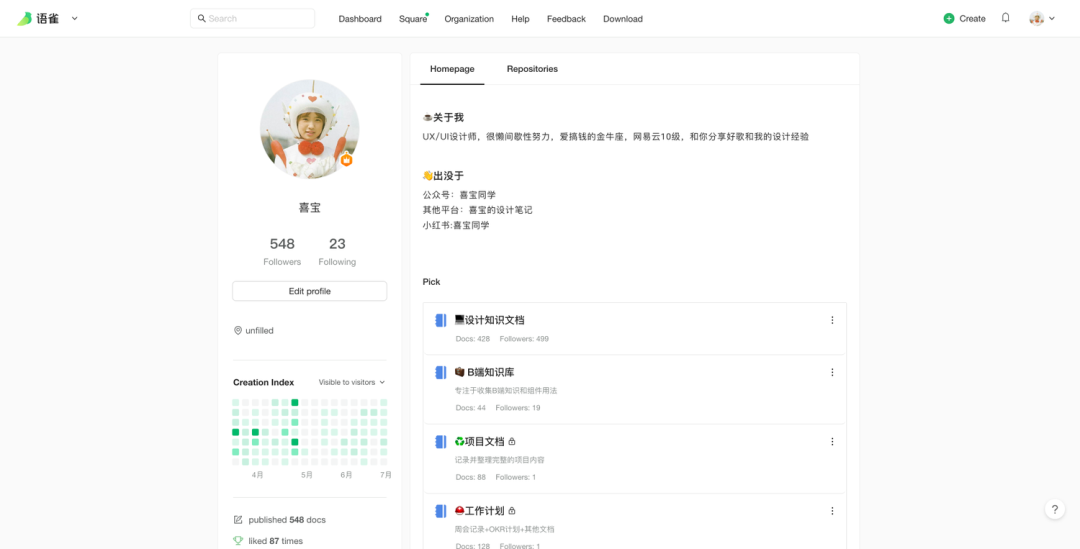Click the published docs pencil icon
This screenshot has height=549, width=1080.
[238, 519]
